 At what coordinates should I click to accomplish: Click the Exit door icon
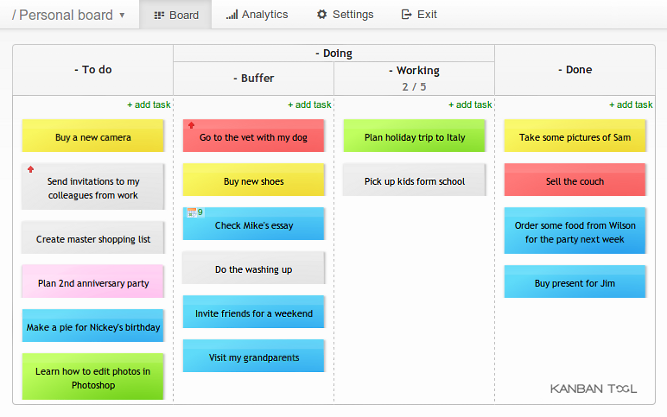click(406, 15)
